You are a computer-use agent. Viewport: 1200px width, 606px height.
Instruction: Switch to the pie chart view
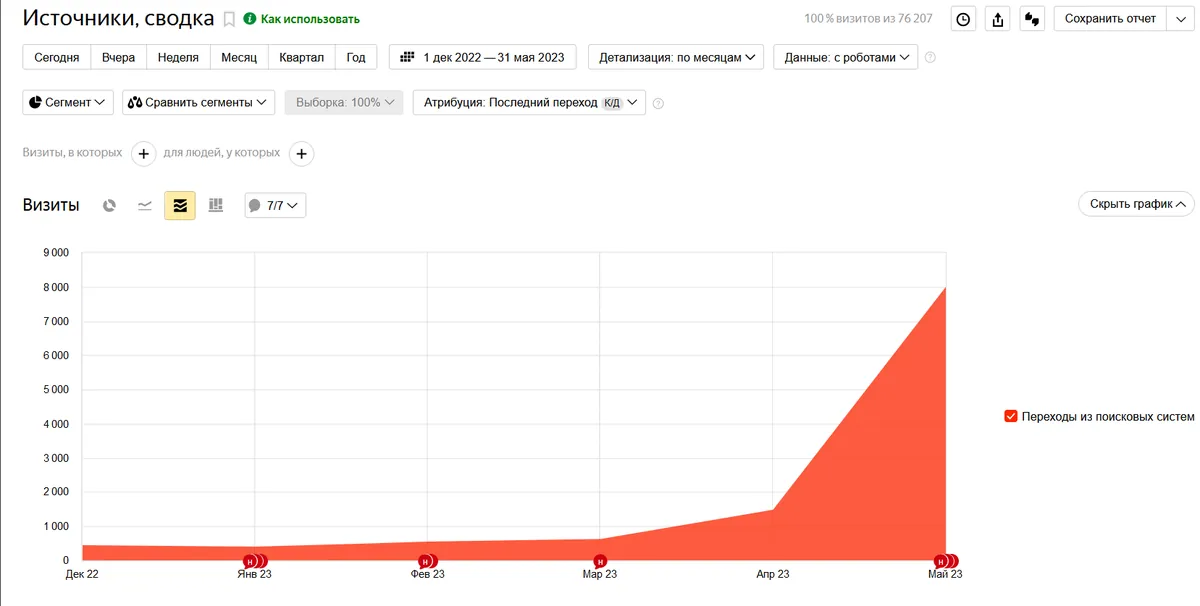coord(109,205)
